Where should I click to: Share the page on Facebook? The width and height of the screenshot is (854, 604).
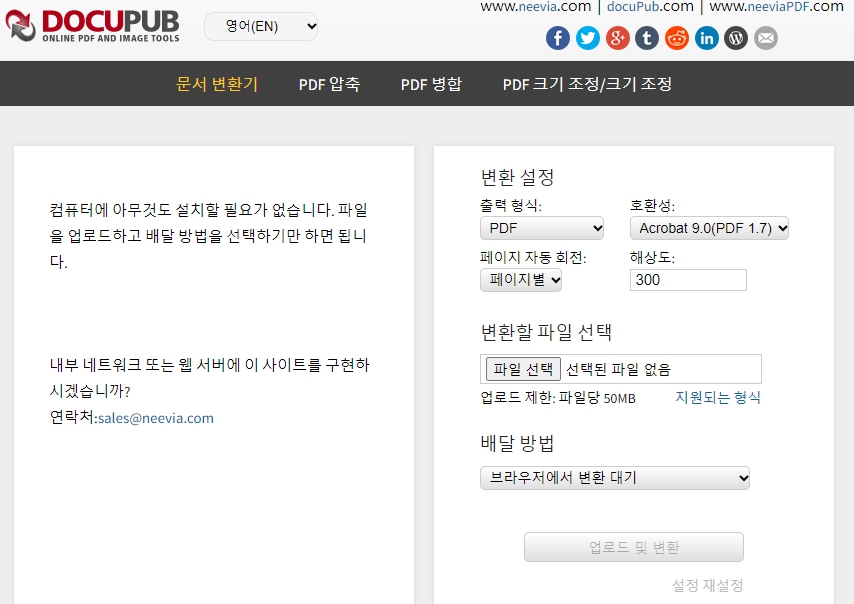coord(557,38)
